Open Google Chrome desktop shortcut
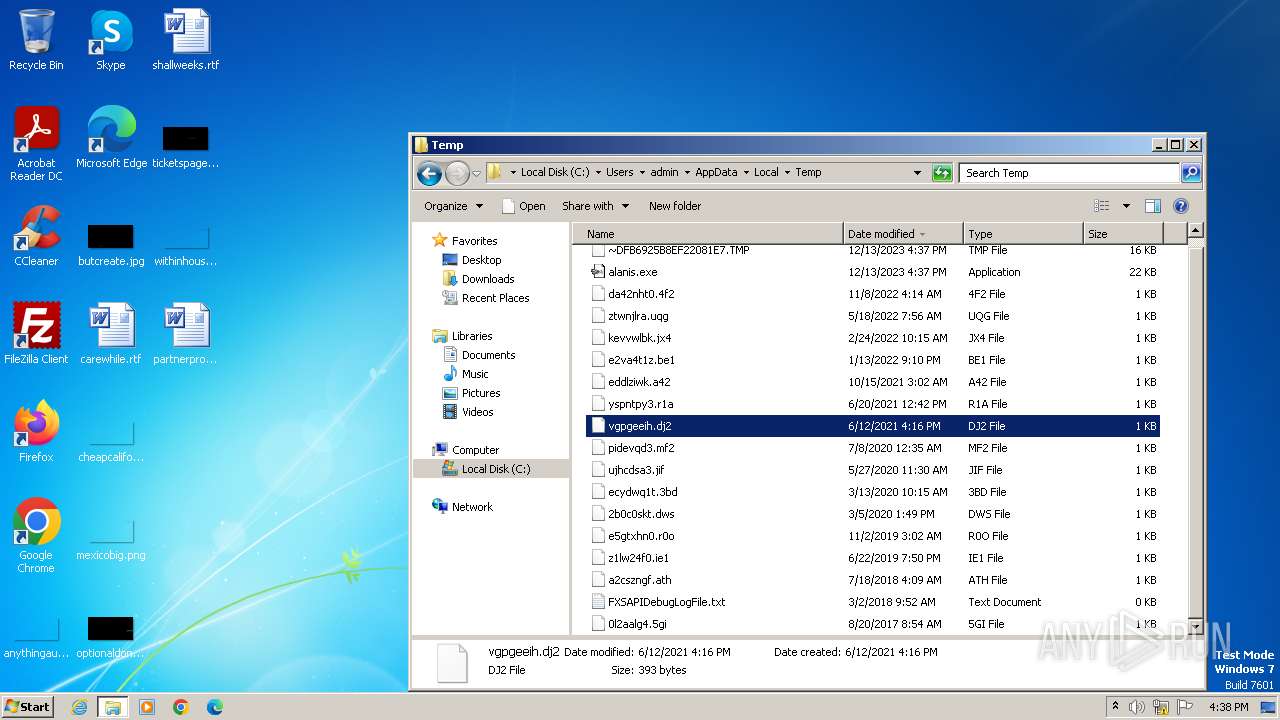This screenshot has width=1280, height=720. pos(36,536)
